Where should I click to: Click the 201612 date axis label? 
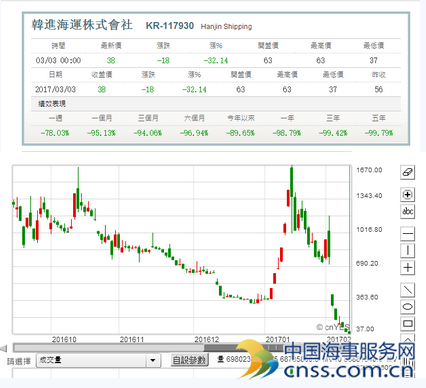click(207, 340)
